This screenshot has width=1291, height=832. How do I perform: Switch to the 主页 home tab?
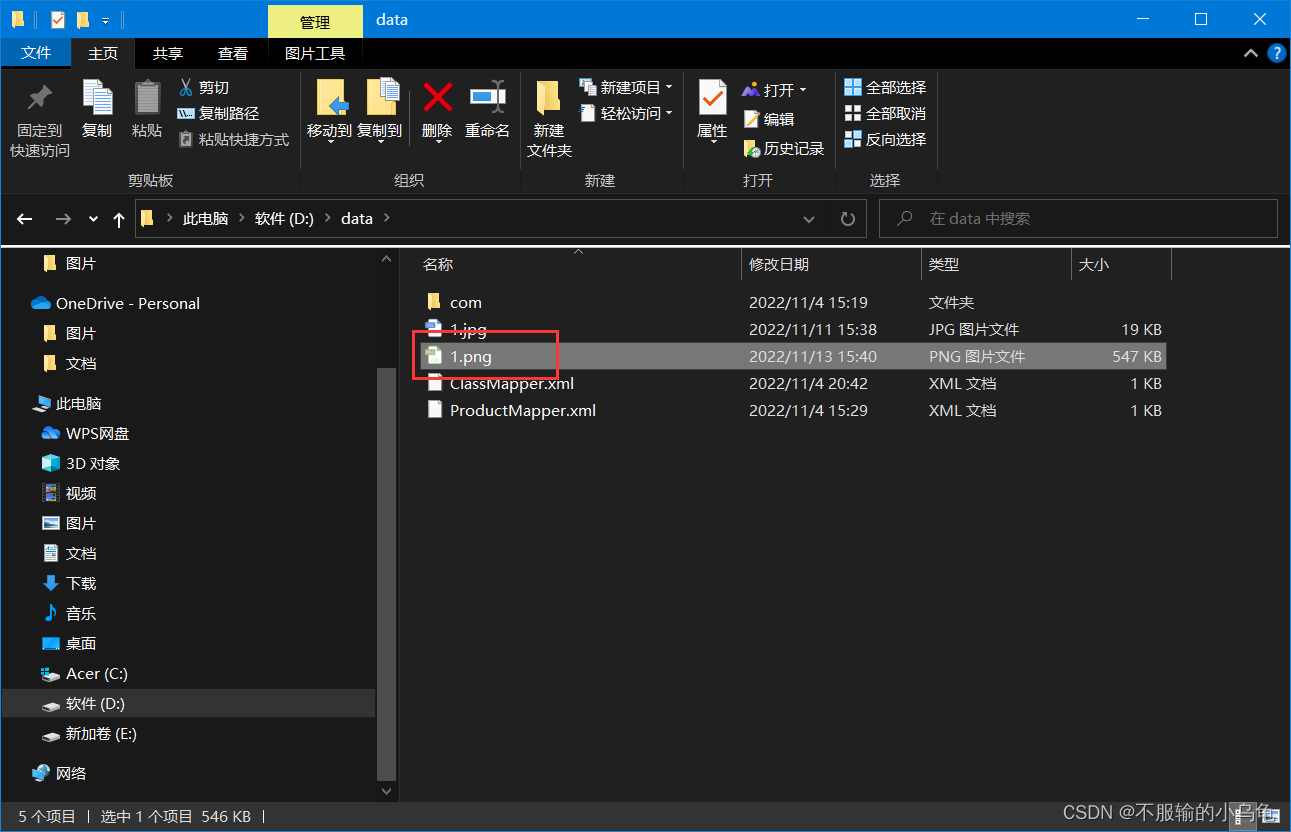pos(103,54)
